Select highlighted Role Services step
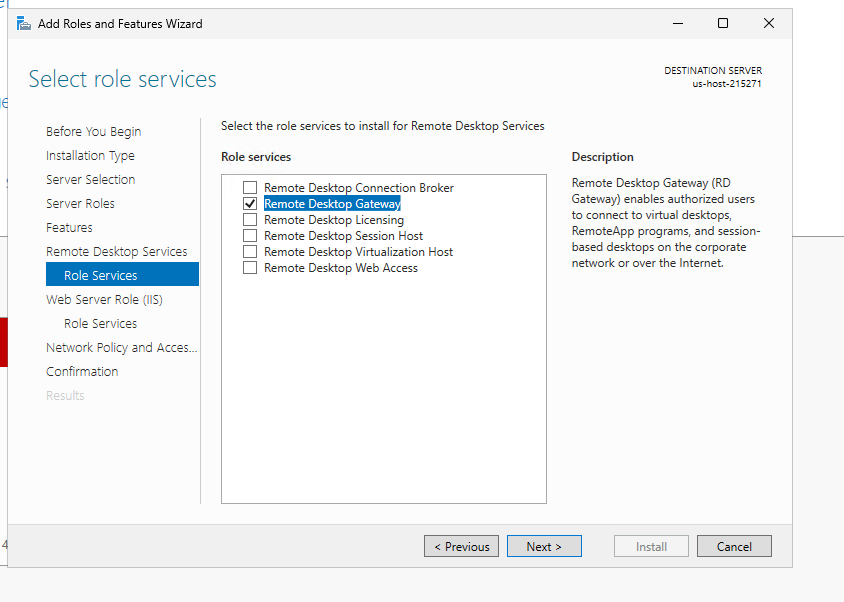844x602 pixels. click(122, 274)
